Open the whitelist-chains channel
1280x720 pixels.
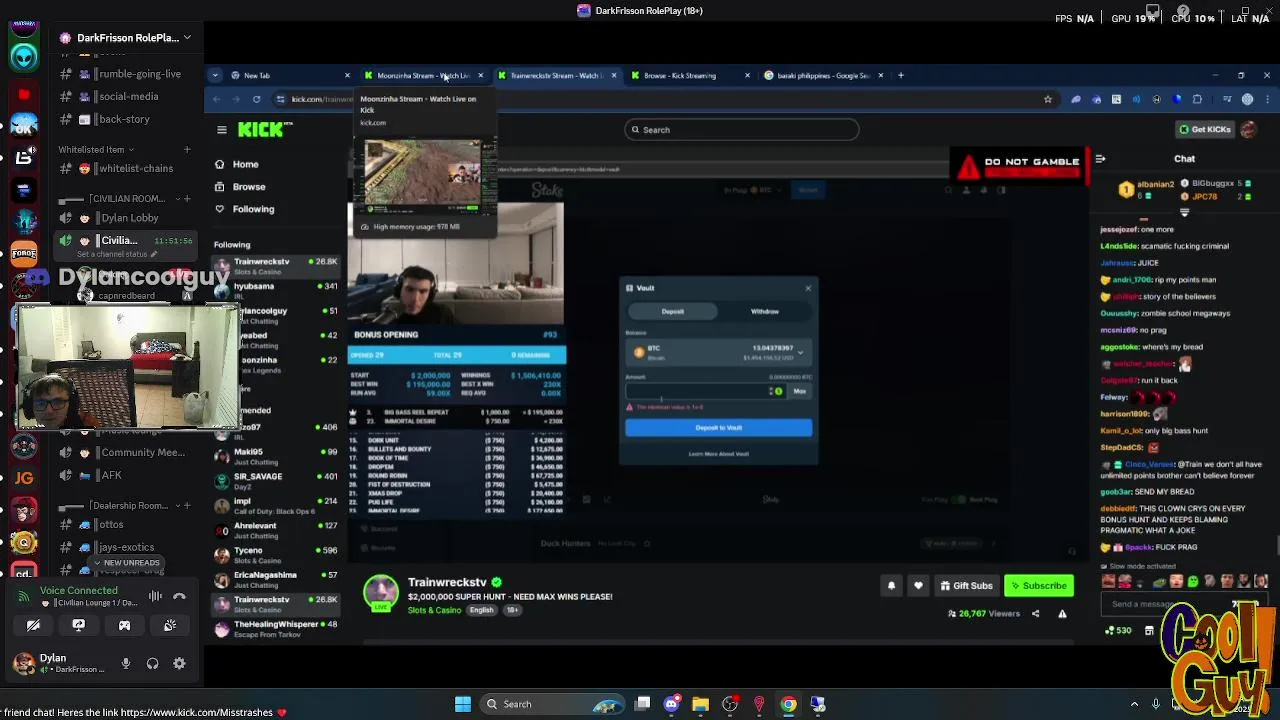[x=123, y=169]
